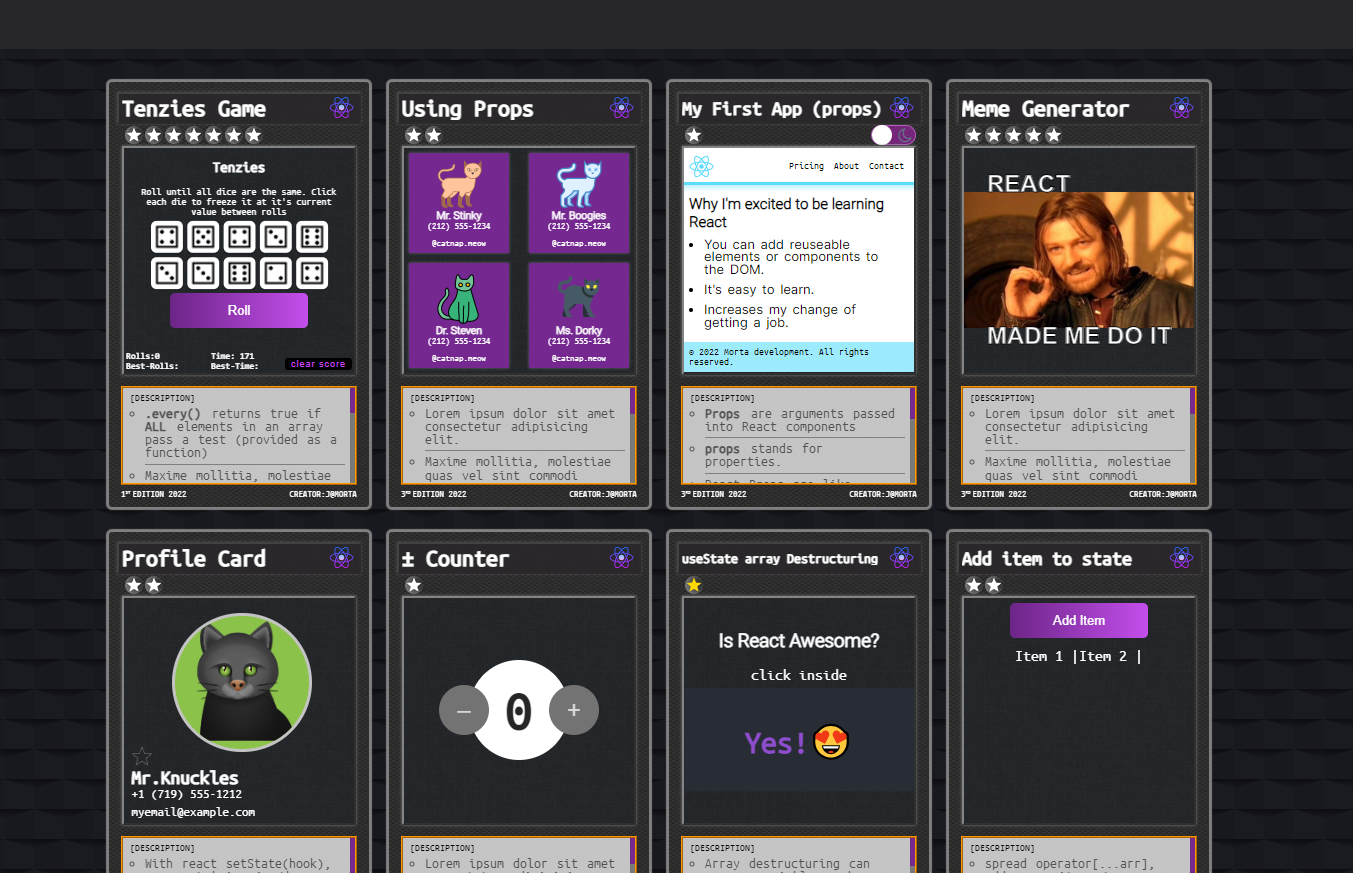Screen dimensions: 1353x873
Task: Click the Rolls:0 counter in Tenzies
Action: pyautogui.click(x=143, y=356)
